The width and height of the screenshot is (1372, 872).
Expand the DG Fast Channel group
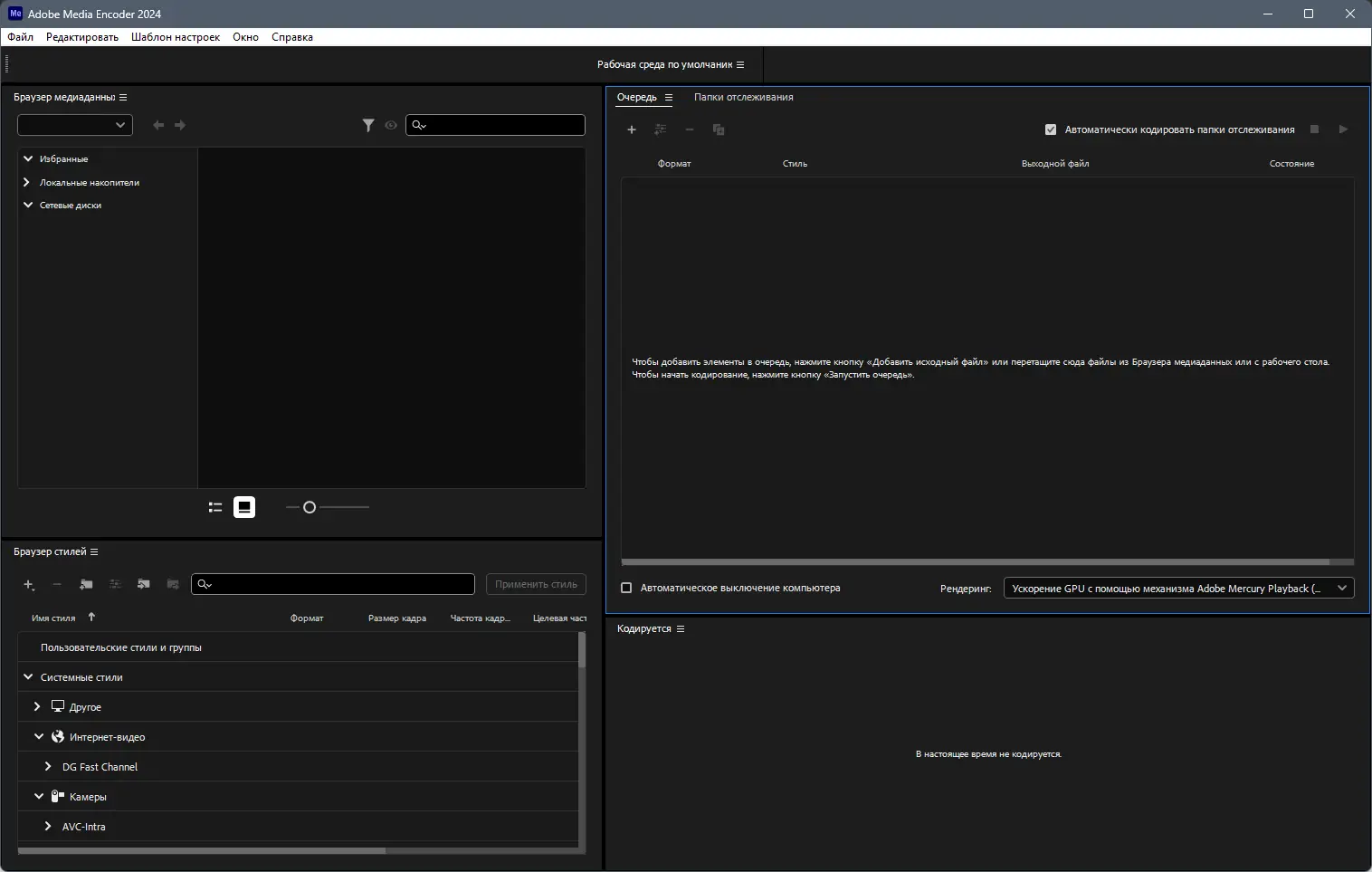(x=48, y=766)
